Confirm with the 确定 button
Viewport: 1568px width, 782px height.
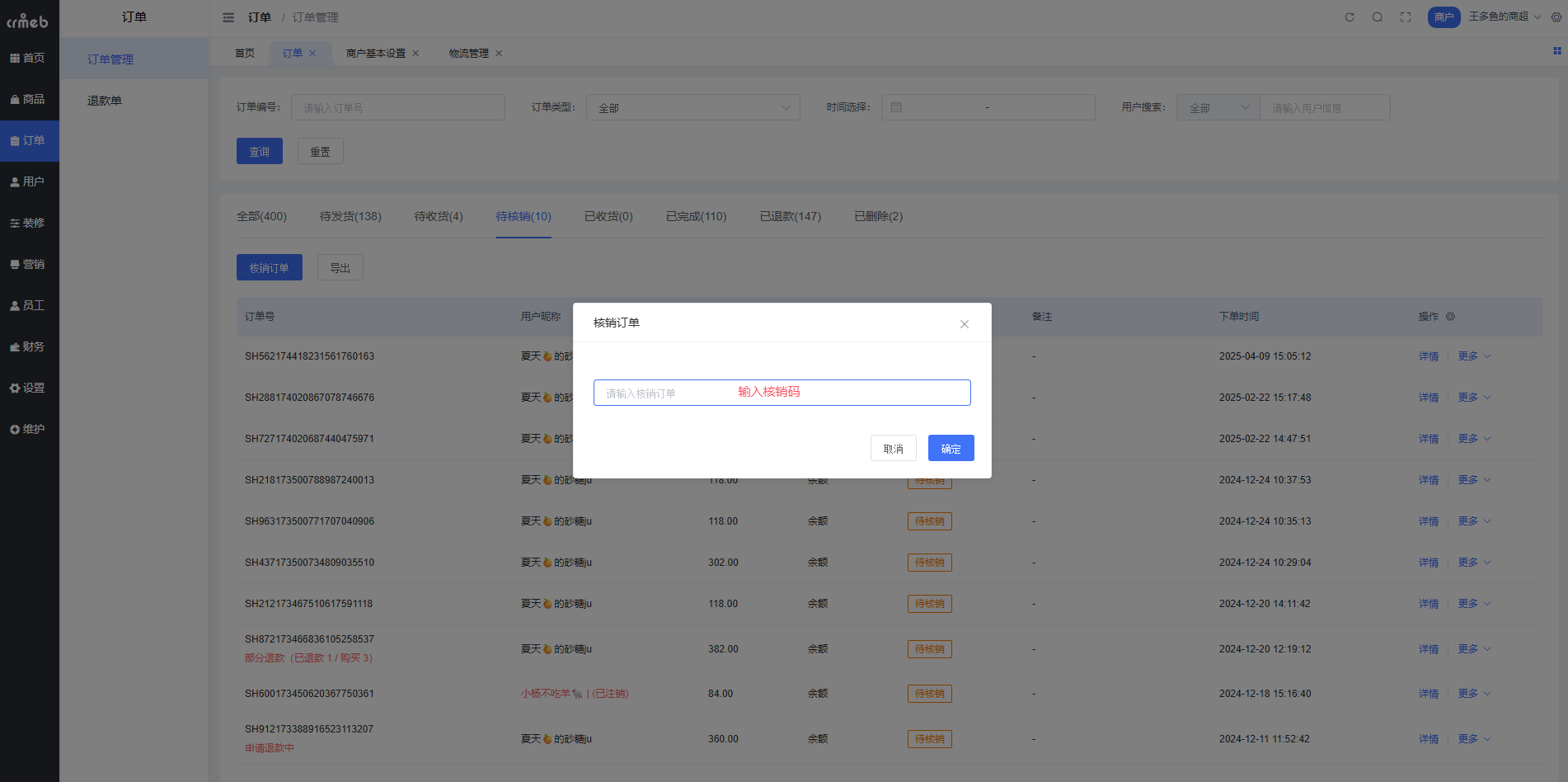click(951, 448)
